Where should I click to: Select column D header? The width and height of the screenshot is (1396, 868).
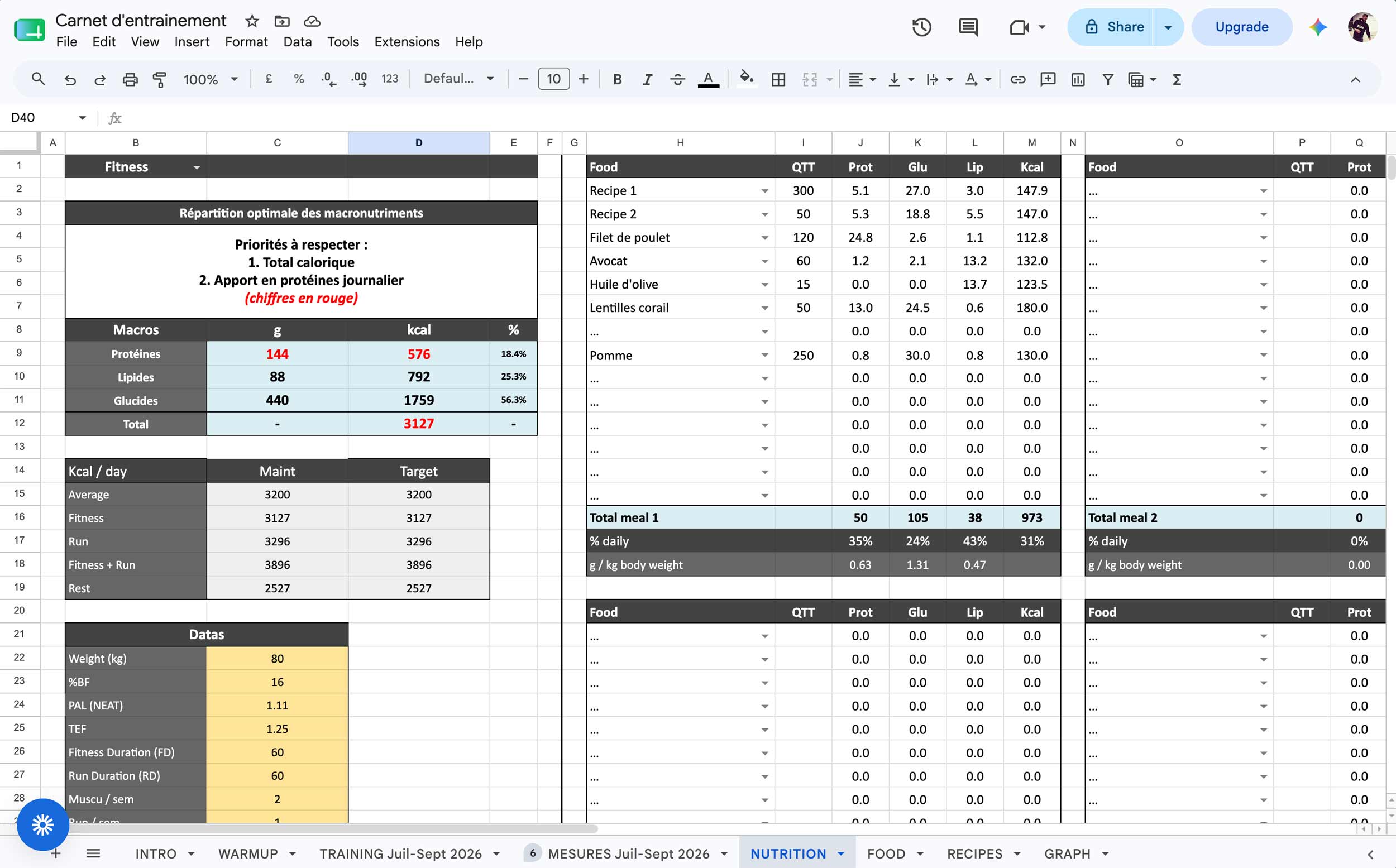click(419, 143)
